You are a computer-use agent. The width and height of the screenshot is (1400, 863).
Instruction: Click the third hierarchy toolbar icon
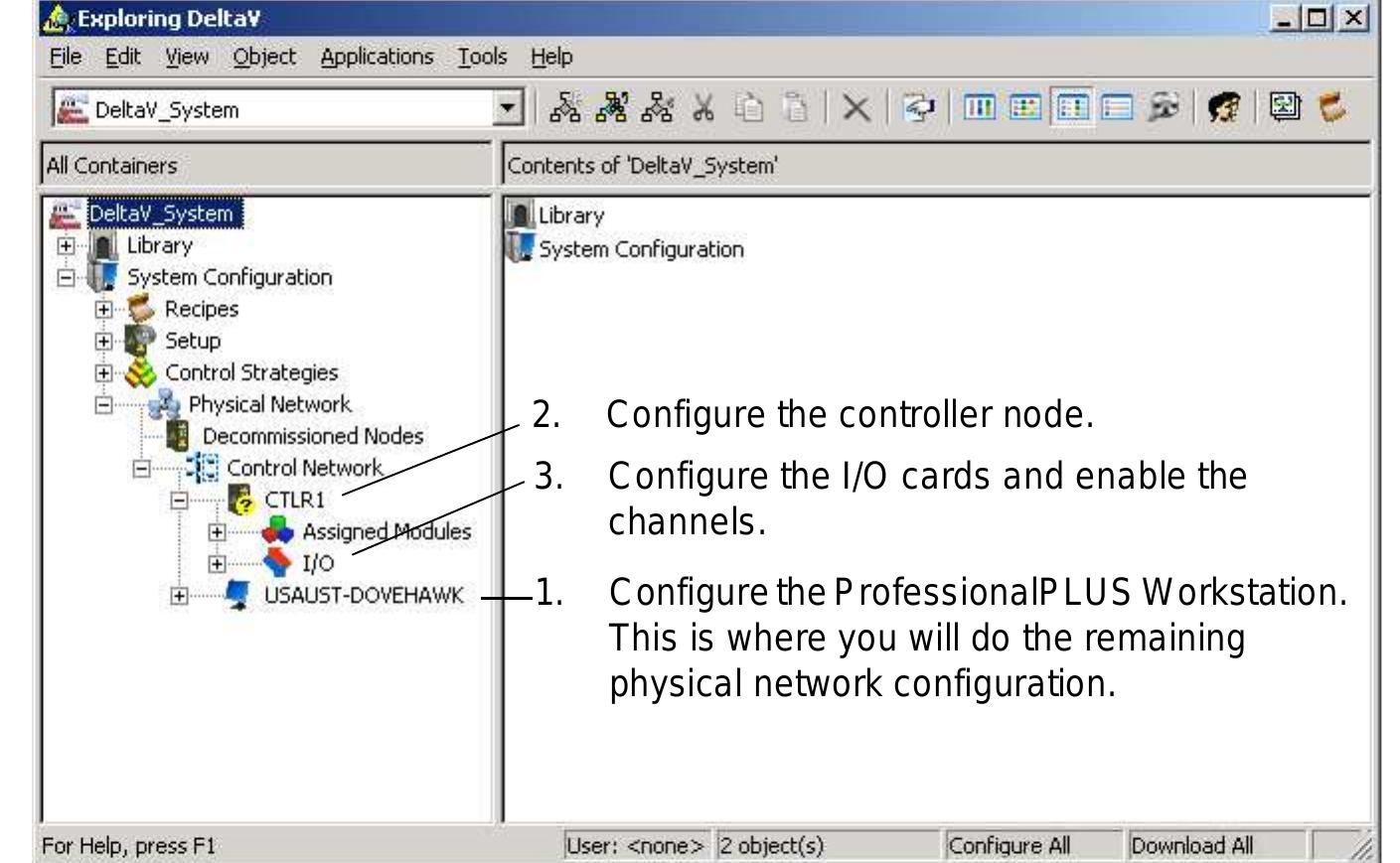658,107
